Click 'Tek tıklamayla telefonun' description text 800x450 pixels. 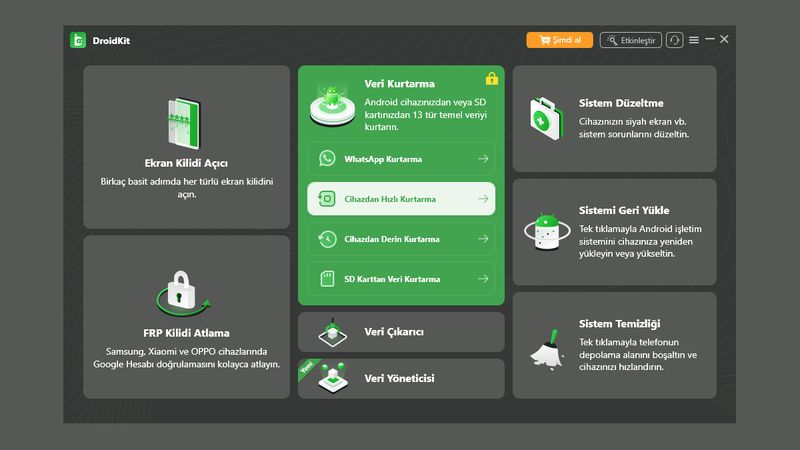[638, 355]
